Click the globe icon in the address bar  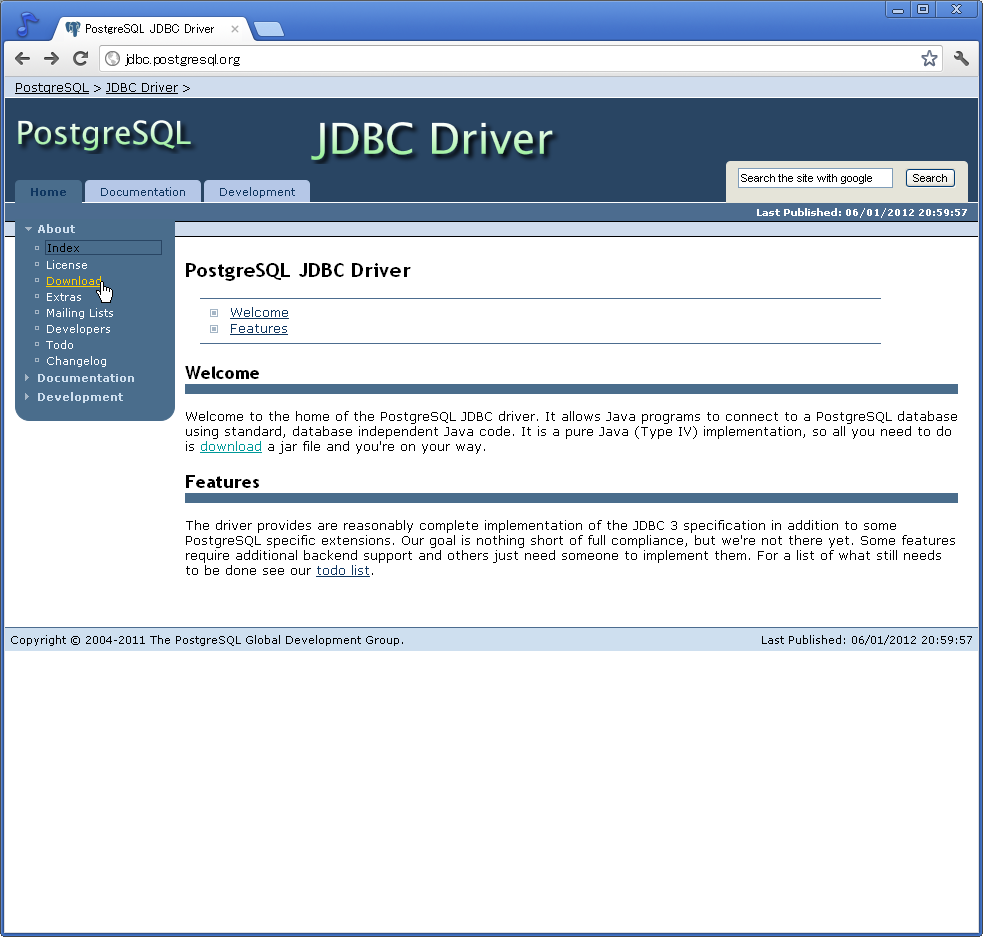point(110,58)
